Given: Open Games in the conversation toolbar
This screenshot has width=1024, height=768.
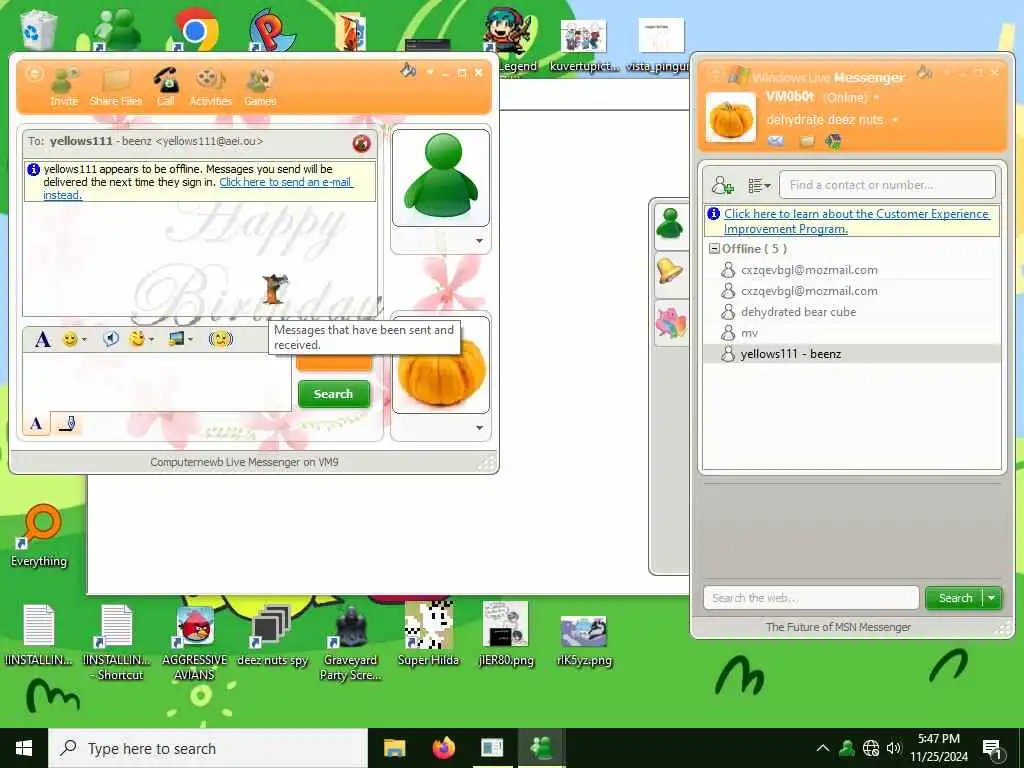Looking at the screenshot, I should [x=260, y=86].
